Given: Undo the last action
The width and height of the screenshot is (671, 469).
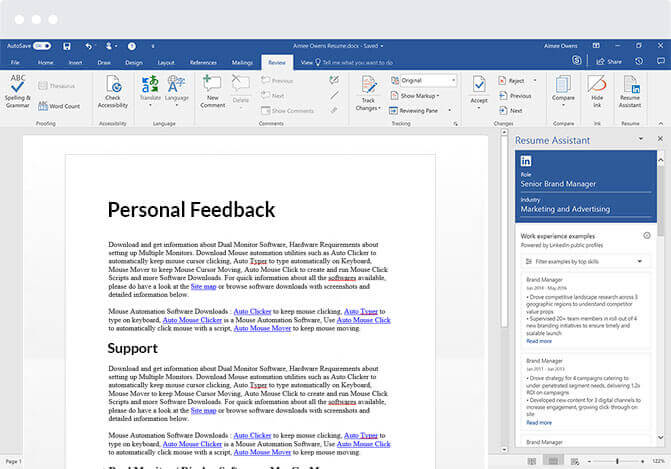Looking at the screenshot, I should pyautogui.click(x=88, y=46).
